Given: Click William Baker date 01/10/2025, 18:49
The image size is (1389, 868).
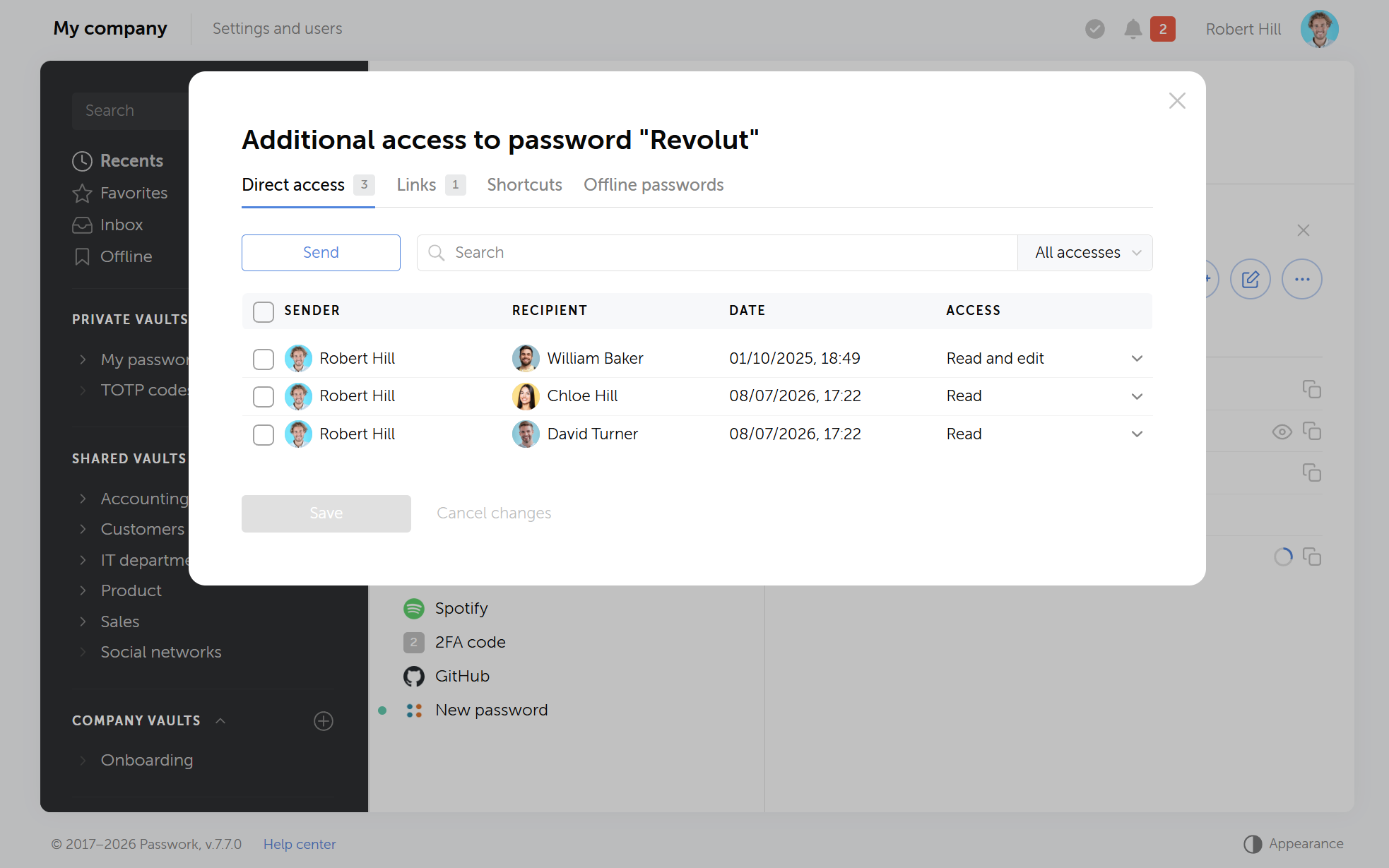Looking at the screenshot, I should (x=794, y=358).
